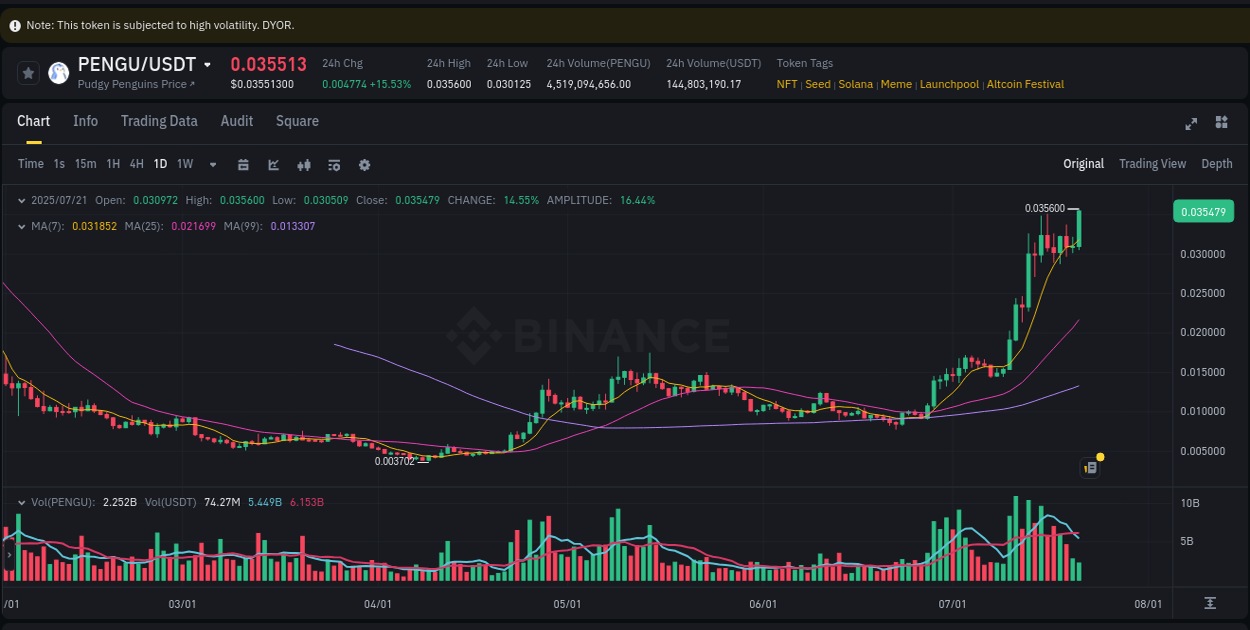Collapse the MA indicator row chevron
This screenshot has width=1250, height=630.
(x=21, y=226)
